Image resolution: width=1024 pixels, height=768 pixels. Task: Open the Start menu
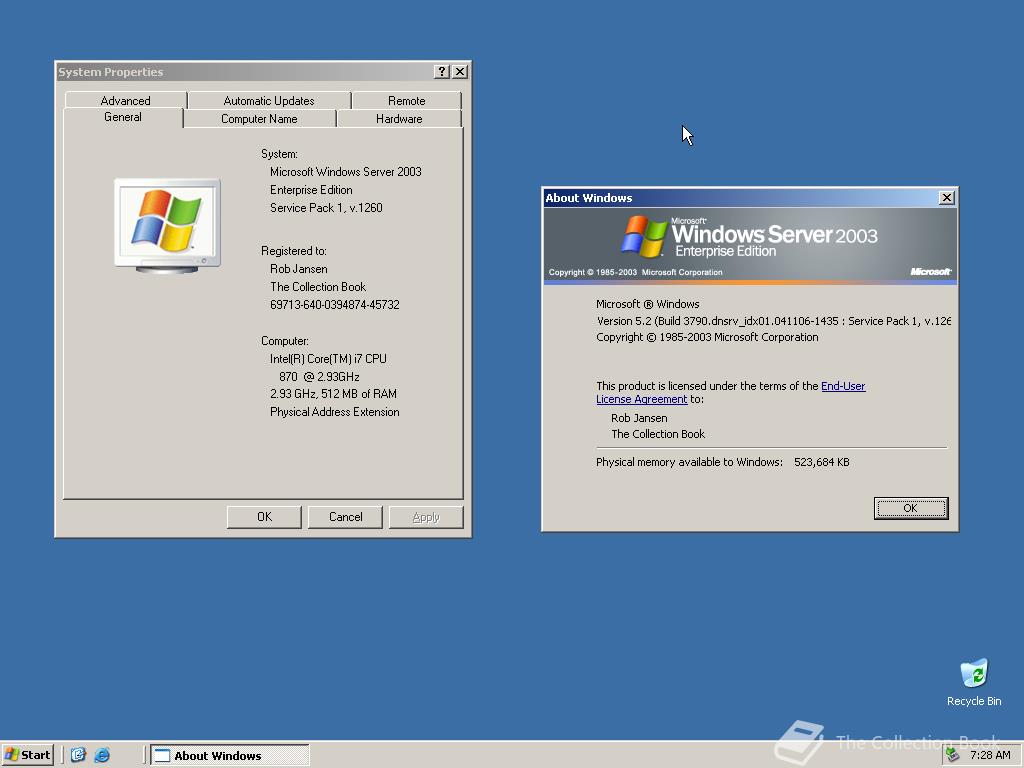point(27,755)
